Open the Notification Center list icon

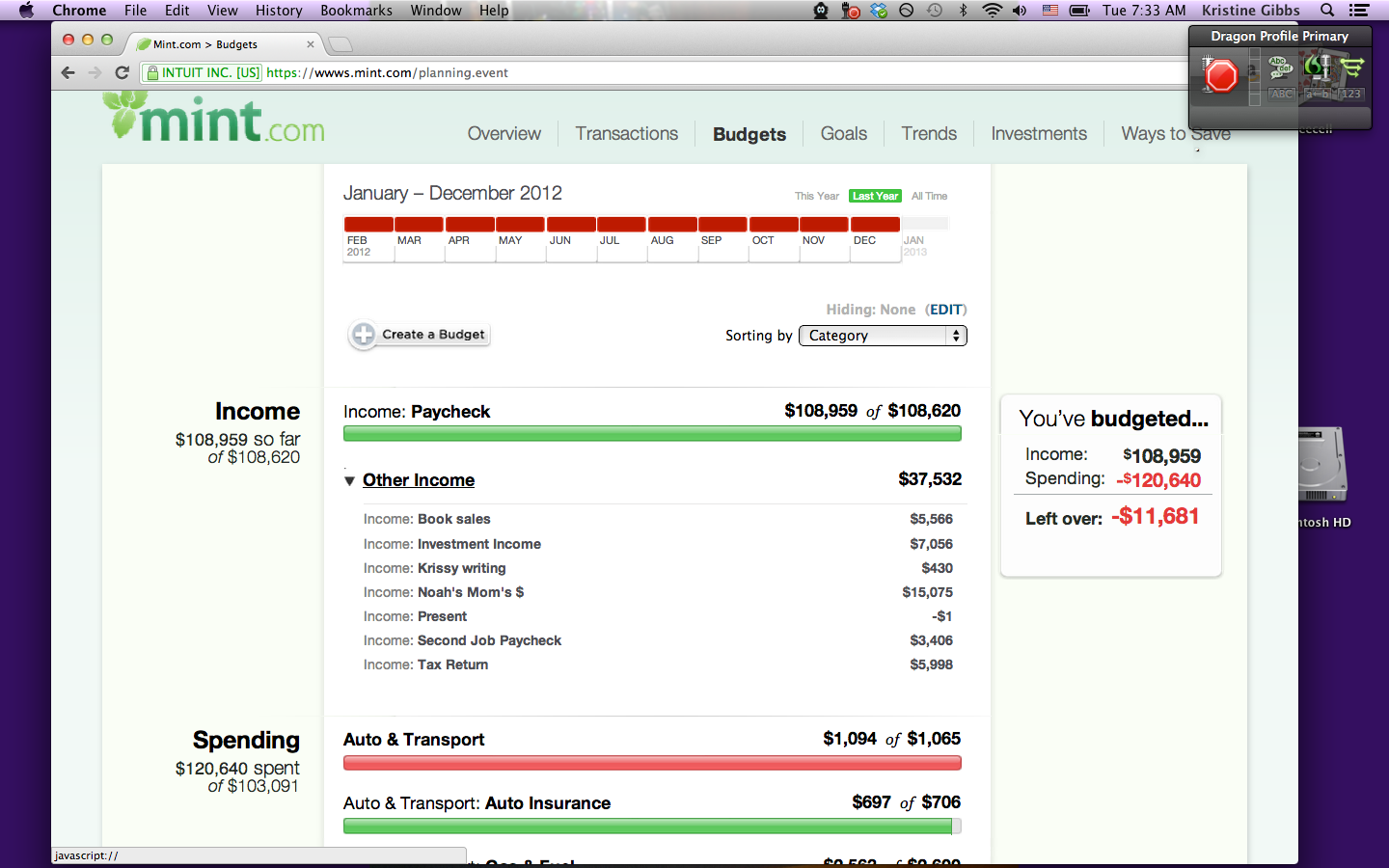click(1359, 11)
